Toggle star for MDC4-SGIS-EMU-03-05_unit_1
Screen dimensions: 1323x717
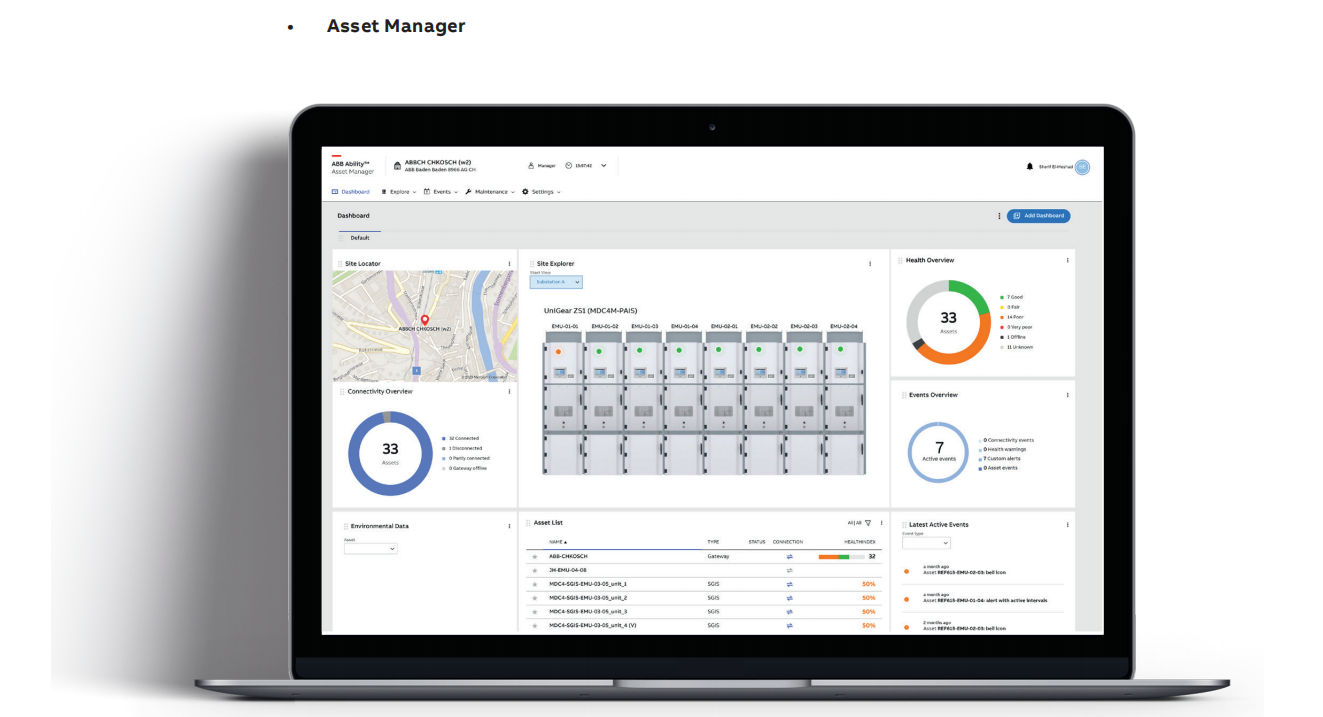click(535, 584)
